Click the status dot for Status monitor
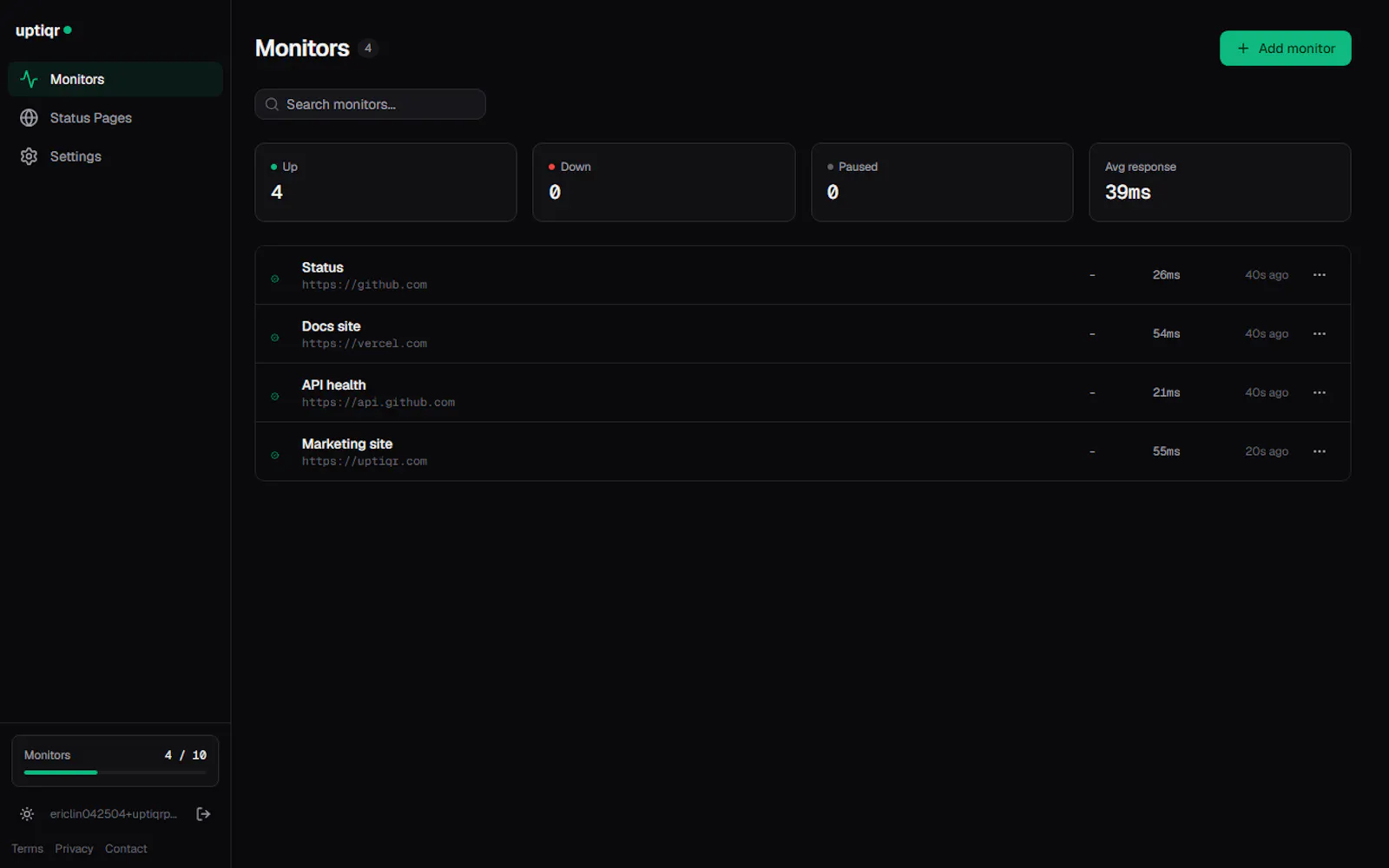The width and height of the screenshot is (1389, 868). click(275, 279)
